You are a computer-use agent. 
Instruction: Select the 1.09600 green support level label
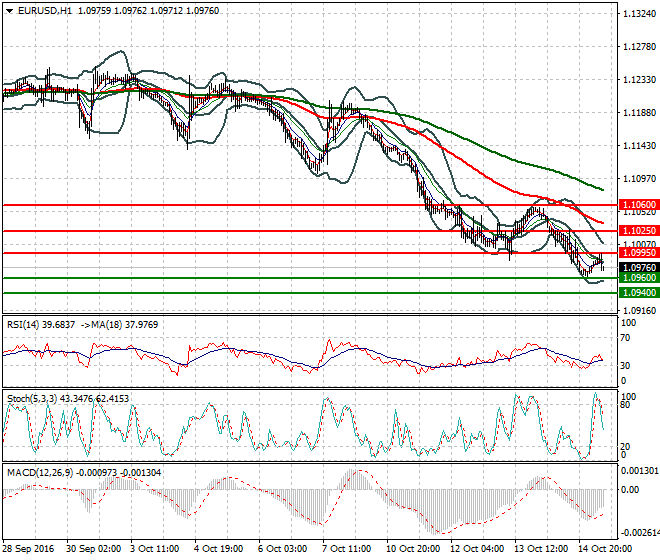(632, 278)
